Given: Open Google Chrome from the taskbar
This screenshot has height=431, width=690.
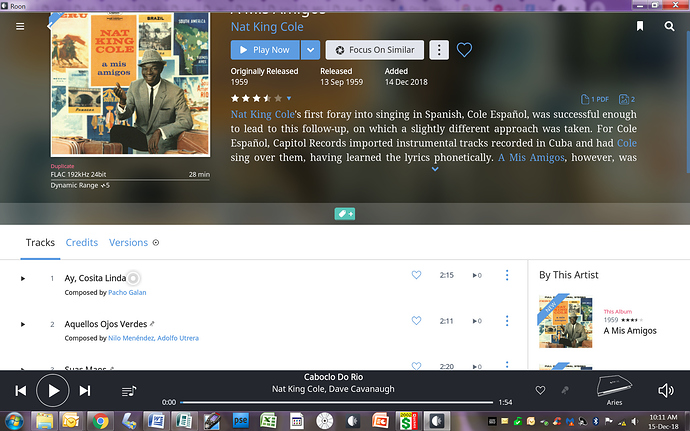Looking at the screenshot, I should [x=100, y=421].
